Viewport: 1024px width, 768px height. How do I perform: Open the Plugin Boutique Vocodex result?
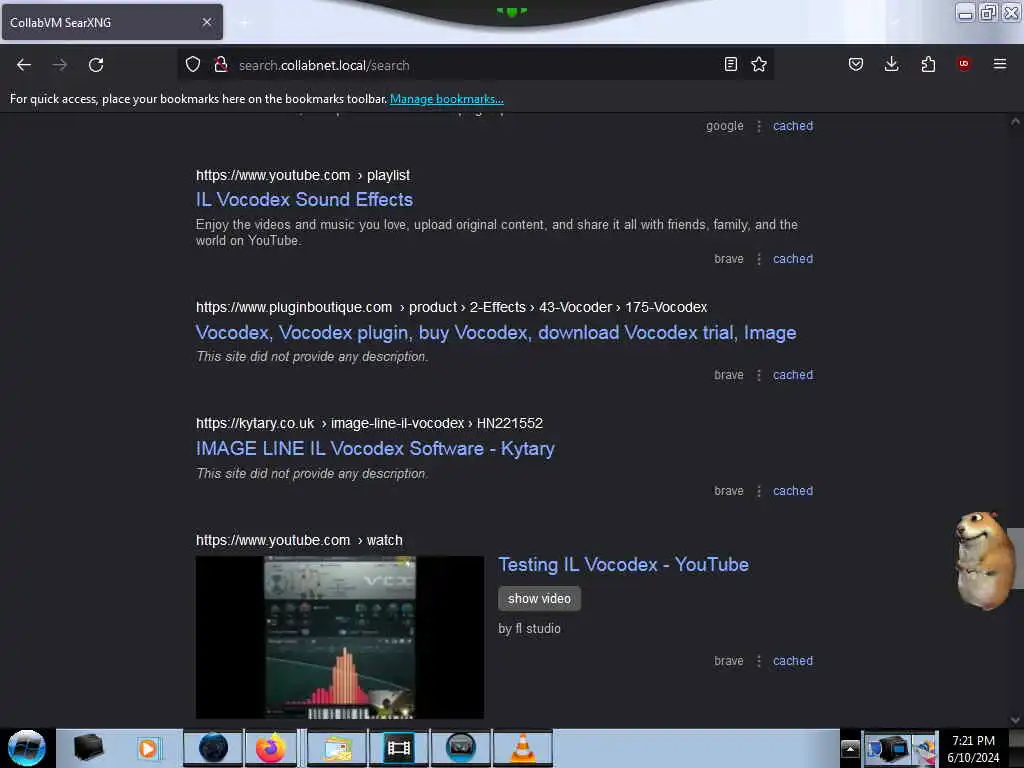coord(496,332)
